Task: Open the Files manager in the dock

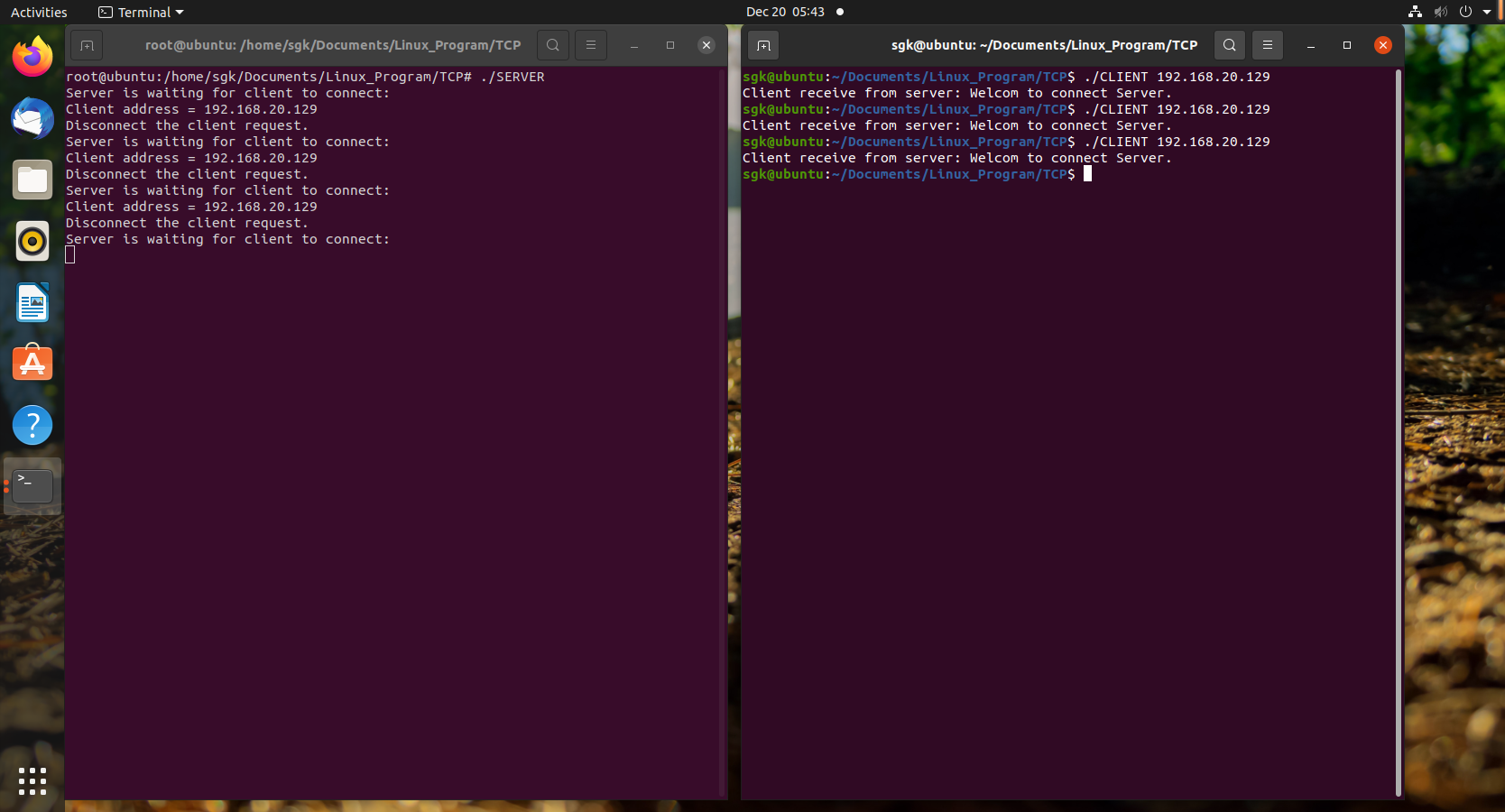Action: click(x=32, y=180)
